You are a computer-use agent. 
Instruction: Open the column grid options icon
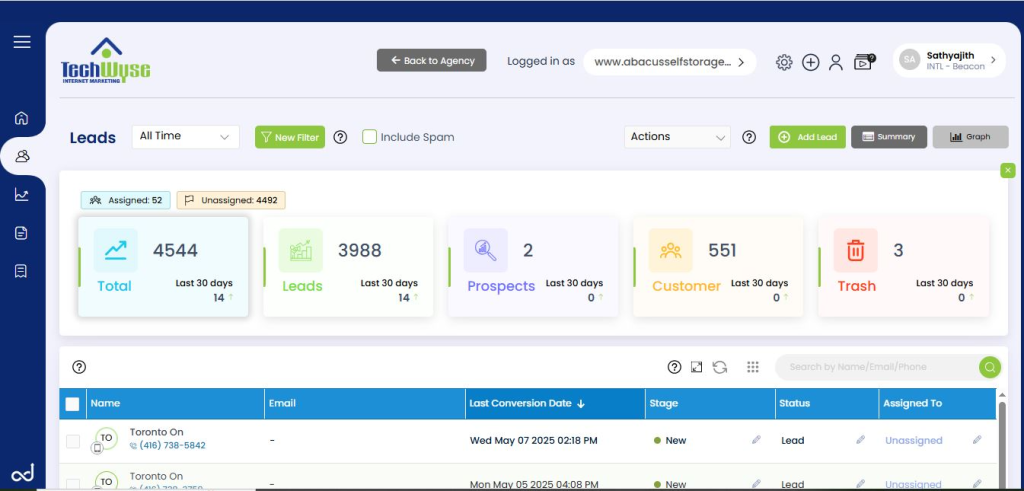click(x=753, y=367)
